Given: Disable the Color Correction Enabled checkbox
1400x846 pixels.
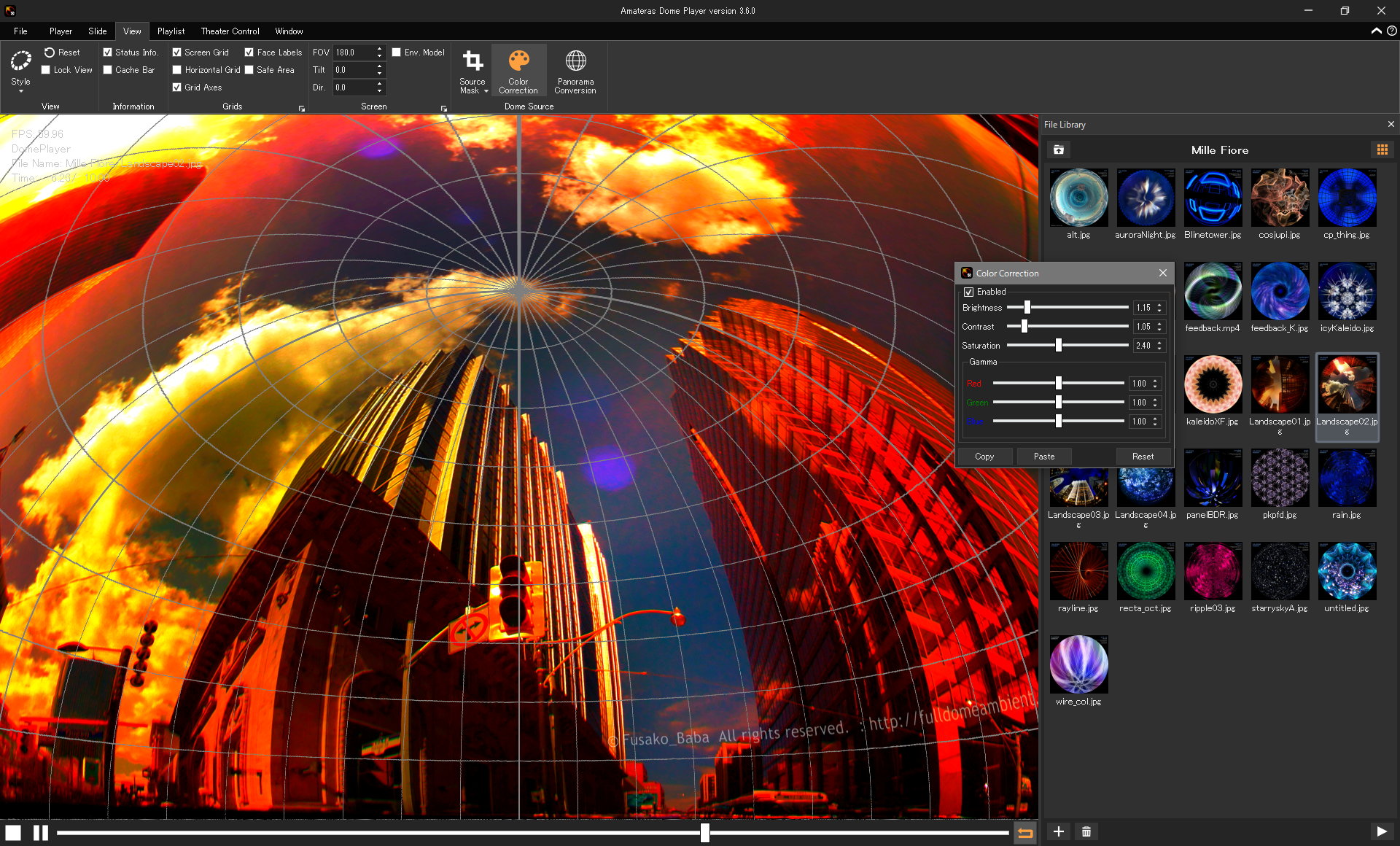Looking at the screenshot, I should coord(969,292).
